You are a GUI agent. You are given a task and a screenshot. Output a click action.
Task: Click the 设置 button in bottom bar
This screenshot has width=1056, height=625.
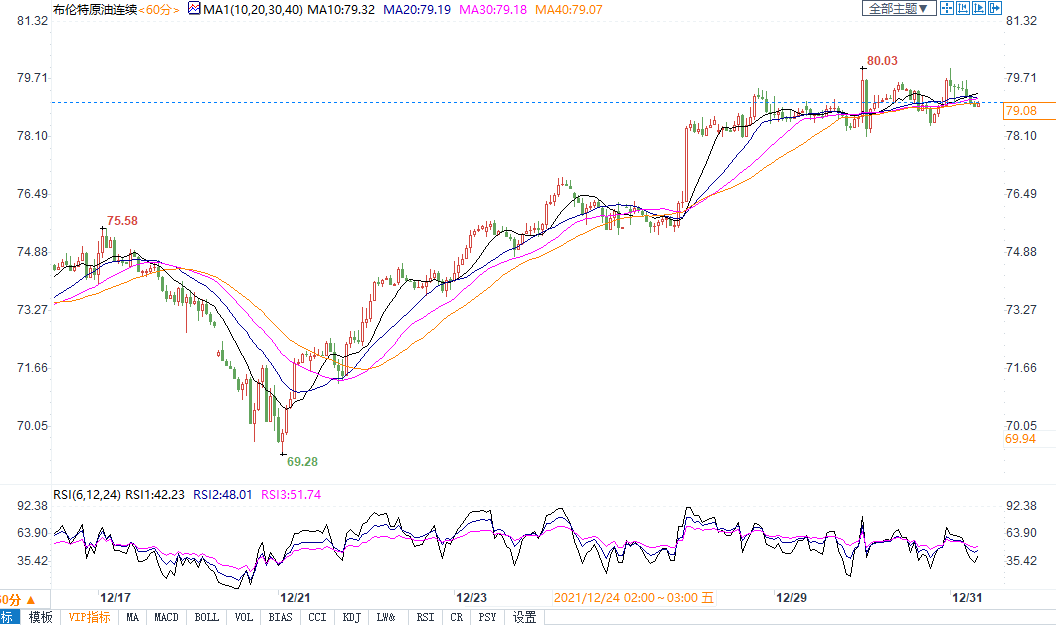524,617
